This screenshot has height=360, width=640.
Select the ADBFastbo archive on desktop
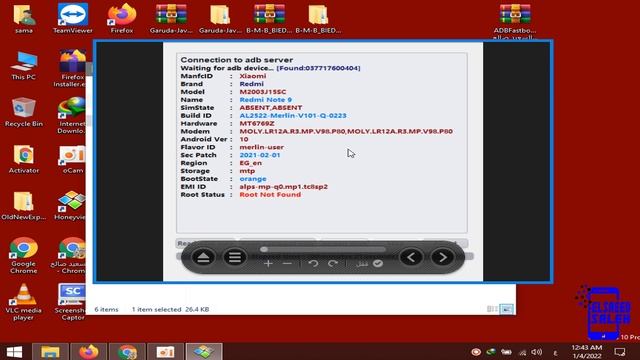[x=515, y=20]
